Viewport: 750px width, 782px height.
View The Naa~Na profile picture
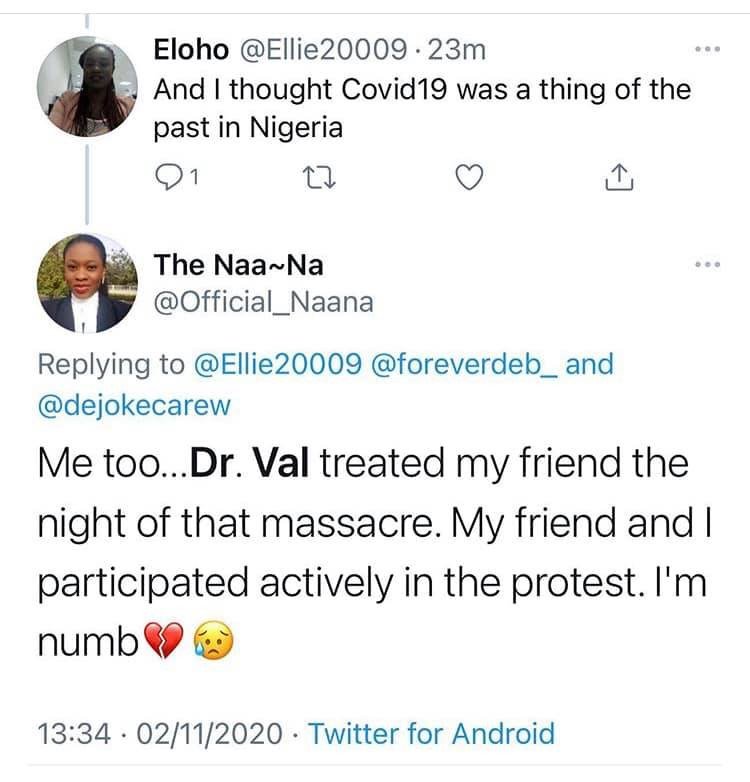click(87, 283)
